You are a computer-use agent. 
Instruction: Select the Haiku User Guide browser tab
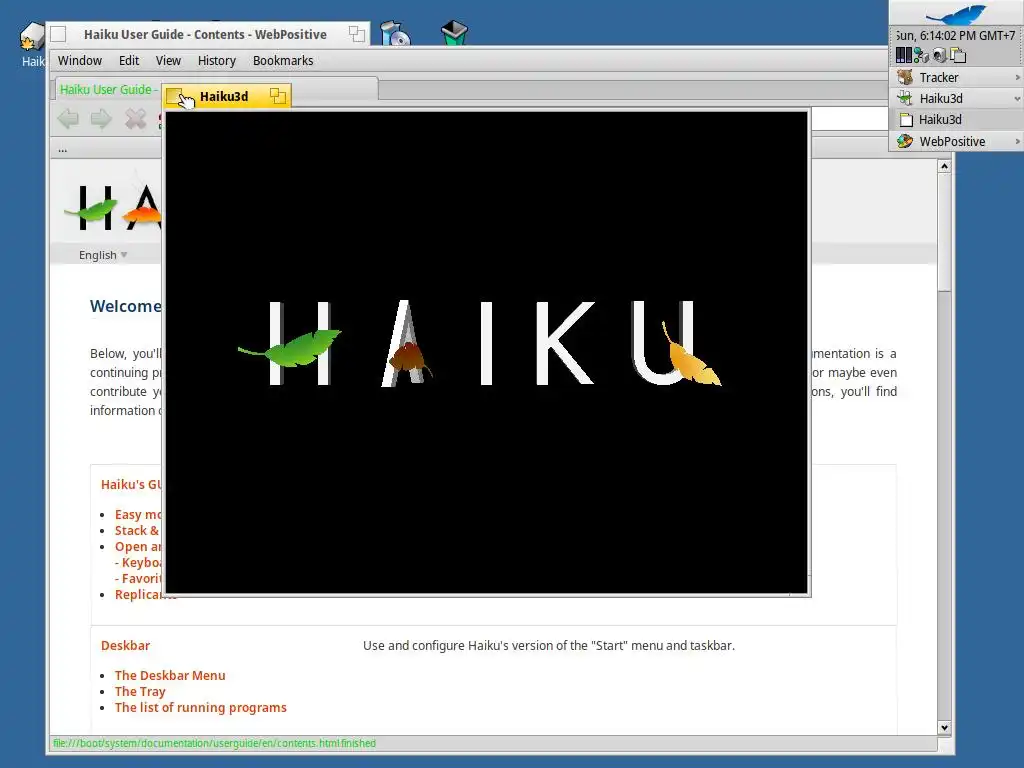[108, 89]
